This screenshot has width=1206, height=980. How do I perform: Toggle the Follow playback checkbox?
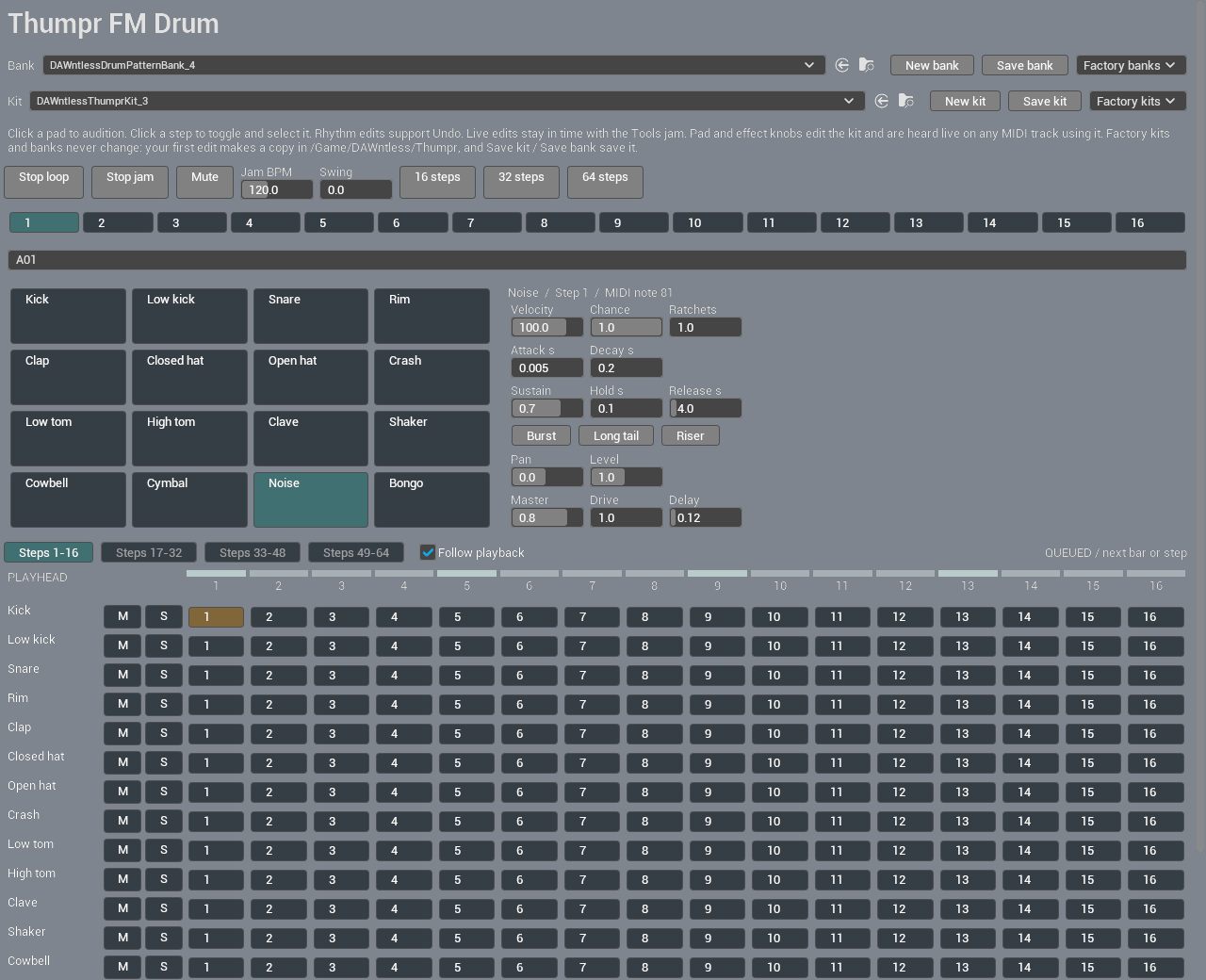428,553
